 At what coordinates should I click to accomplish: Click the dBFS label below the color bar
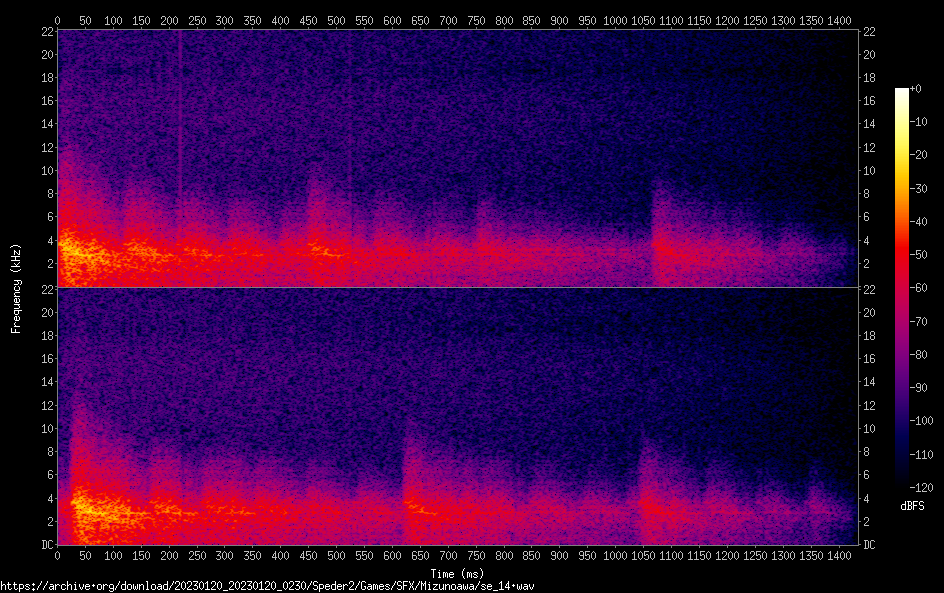pyautogui.click(x=911, y=507)
